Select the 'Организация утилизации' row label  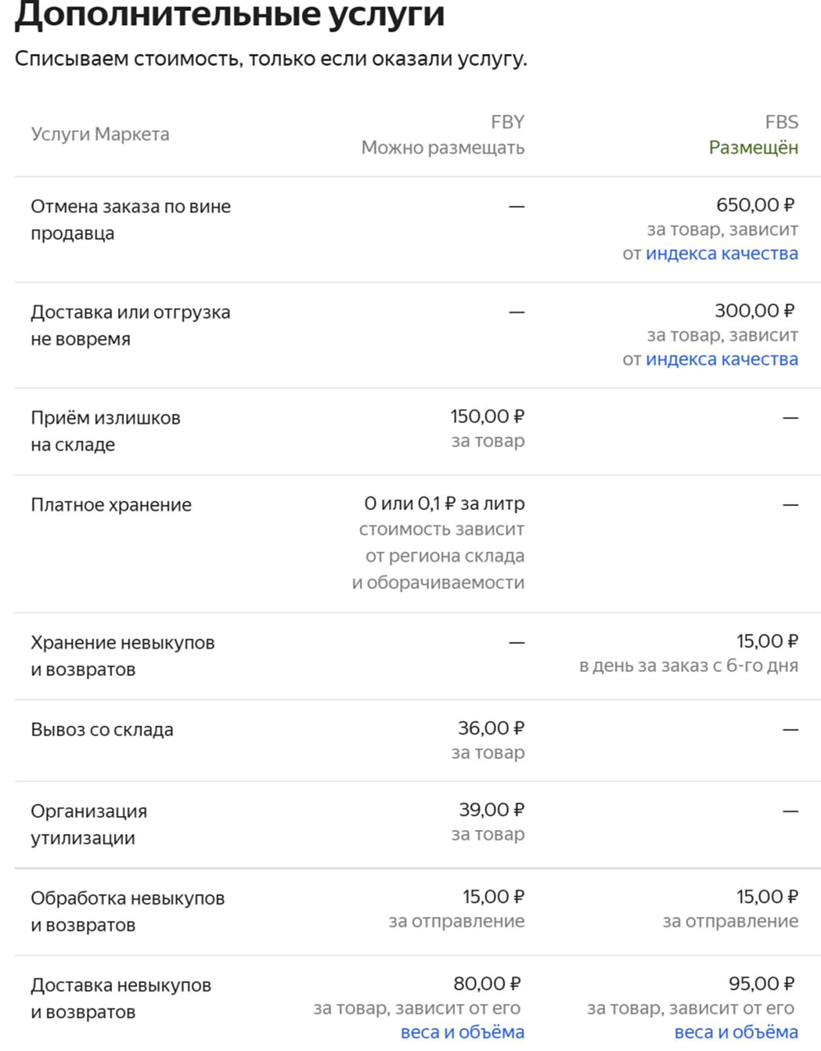[x=89, y=824]
